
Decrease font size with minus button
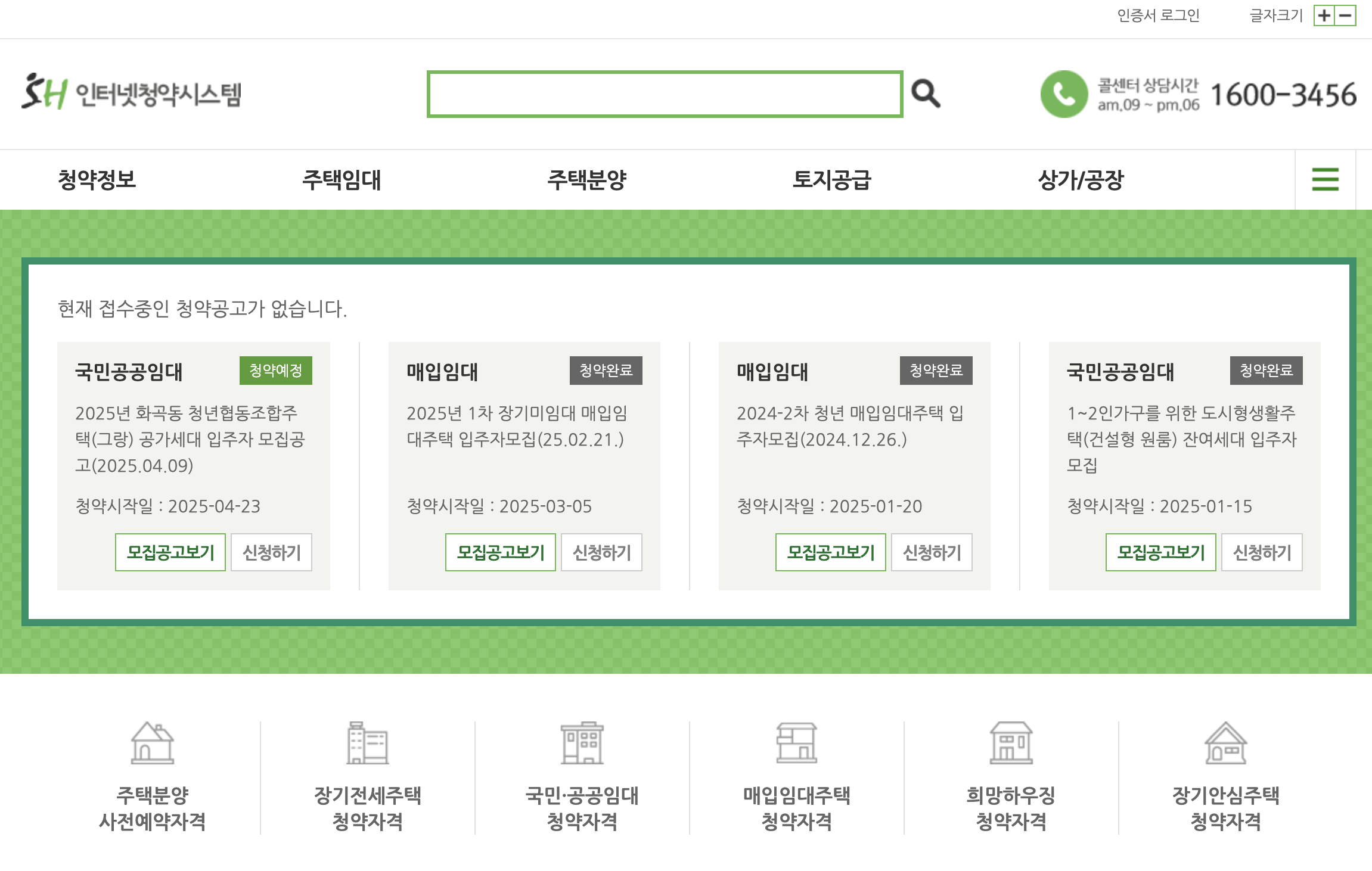tap(1346, 15)
